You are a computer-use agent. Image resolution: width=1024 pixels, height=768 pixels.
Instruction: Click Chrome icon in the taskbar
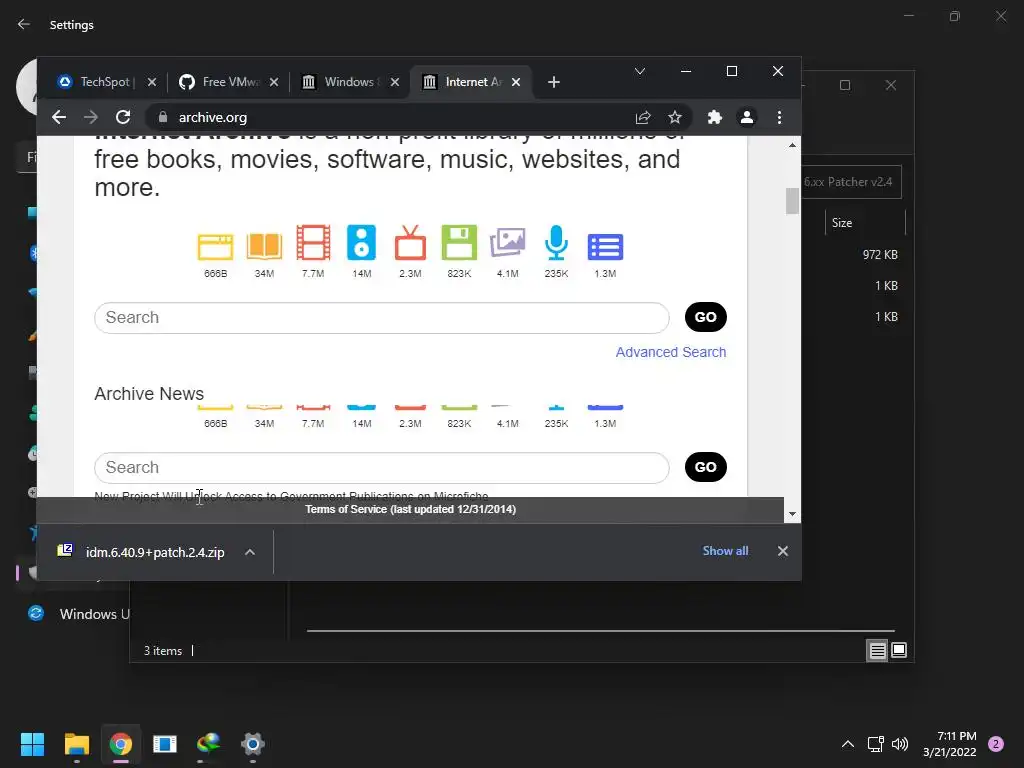click(121, 744)
